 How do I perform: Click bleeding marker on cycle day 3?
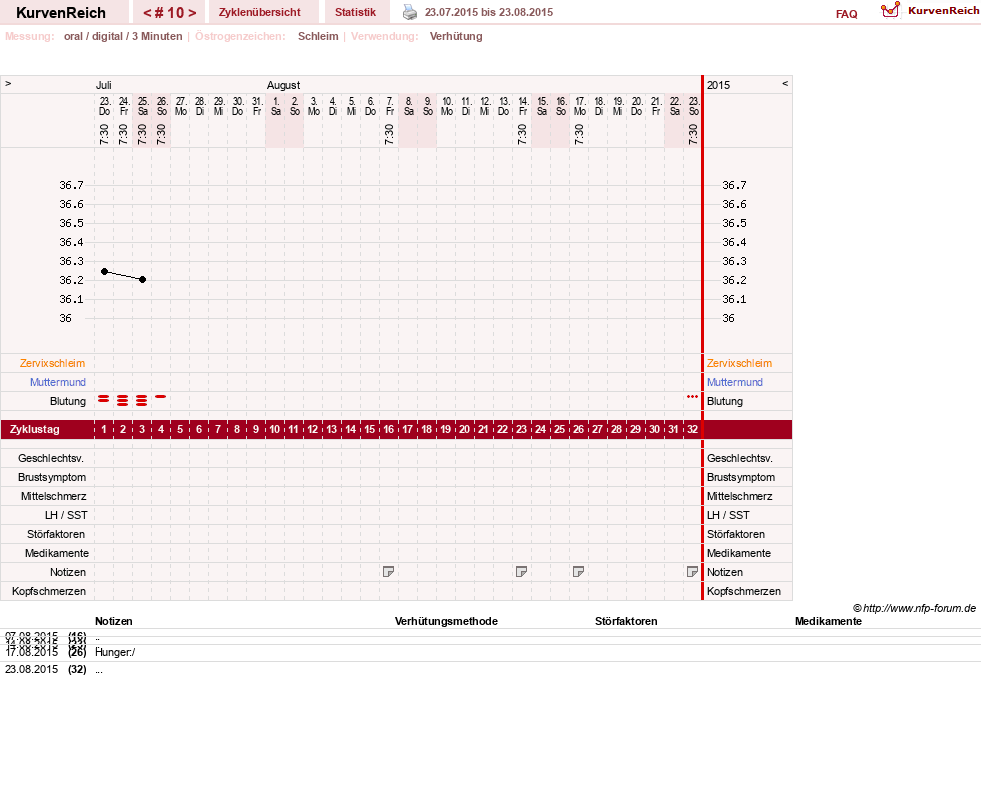[x=142, y=400]
